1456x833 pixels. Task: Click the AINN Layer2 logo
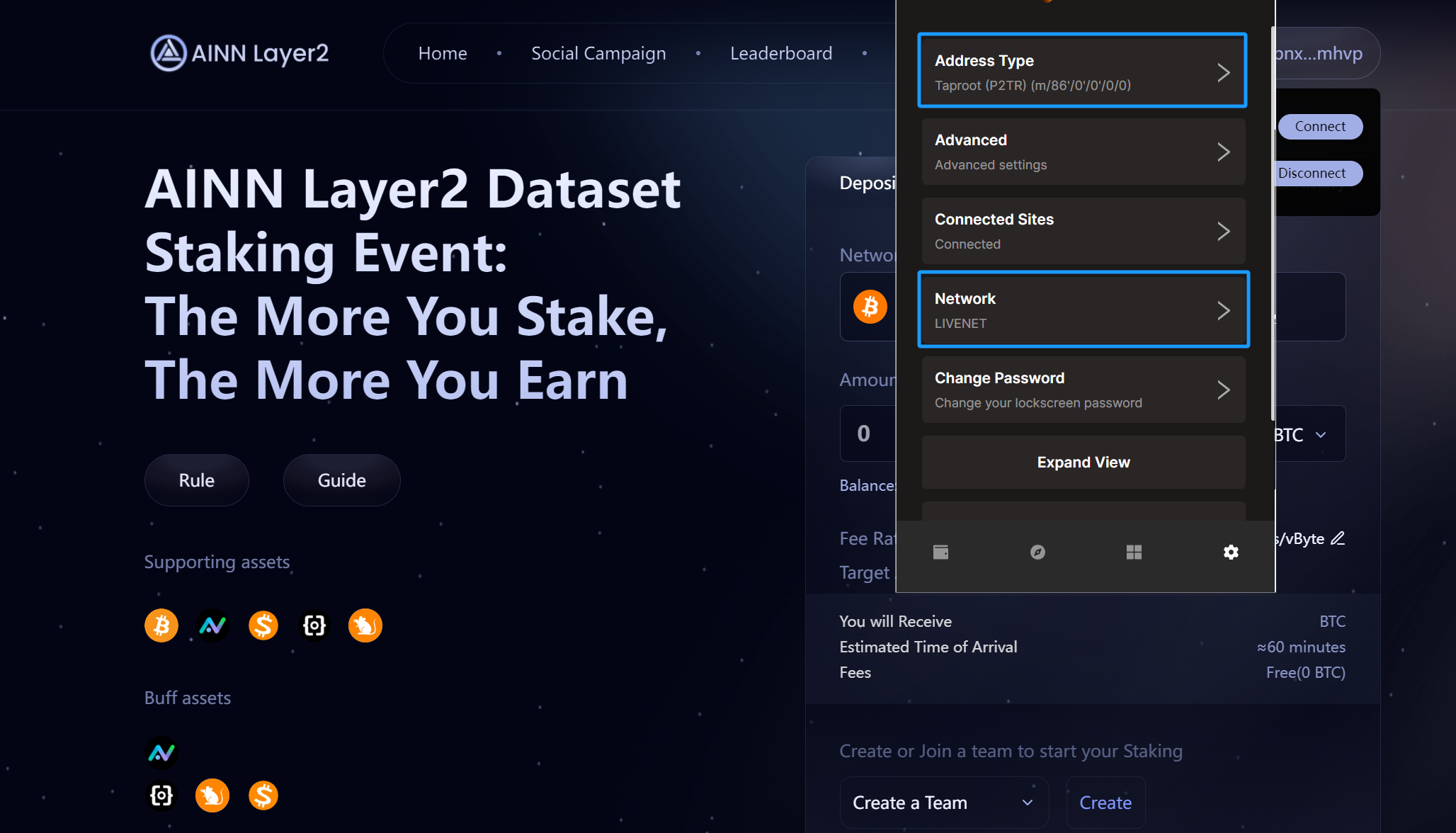239,53
